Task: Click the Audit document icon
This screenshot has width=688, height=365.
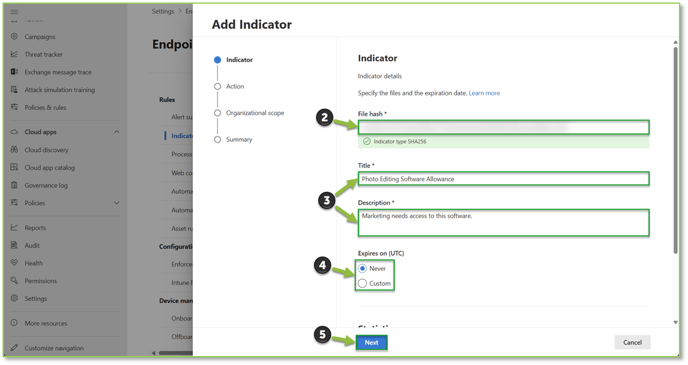Action: tap(14, 245)
